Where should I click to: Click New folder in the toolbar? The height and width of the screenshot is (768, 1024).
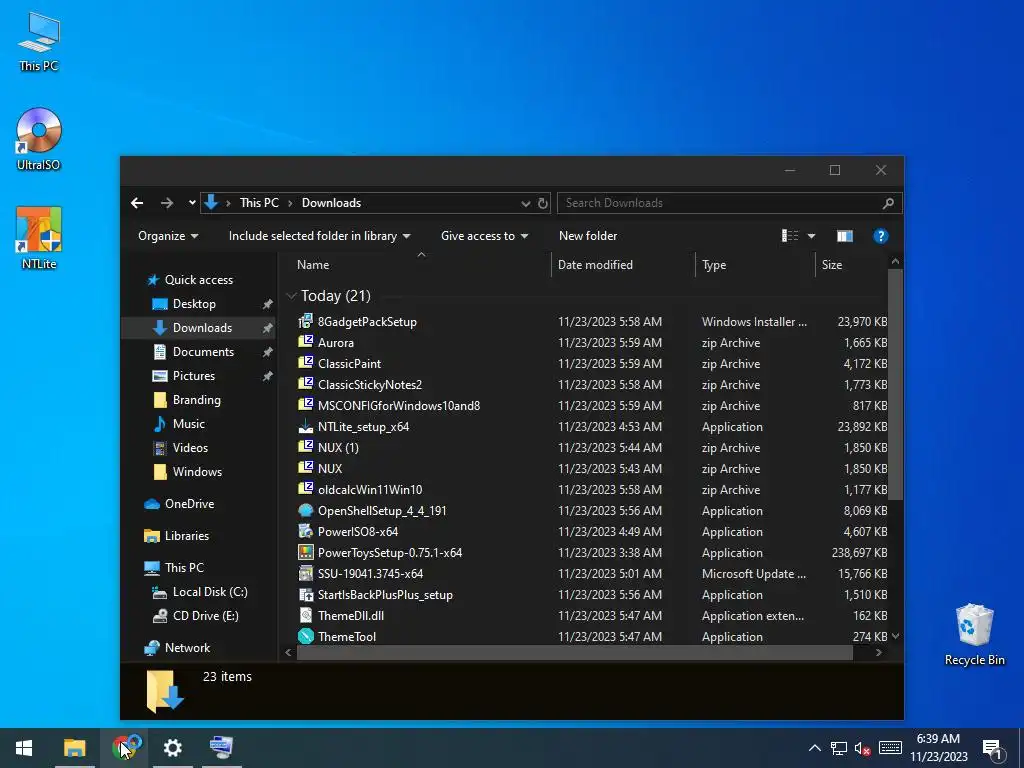click(x=588, y=236)
